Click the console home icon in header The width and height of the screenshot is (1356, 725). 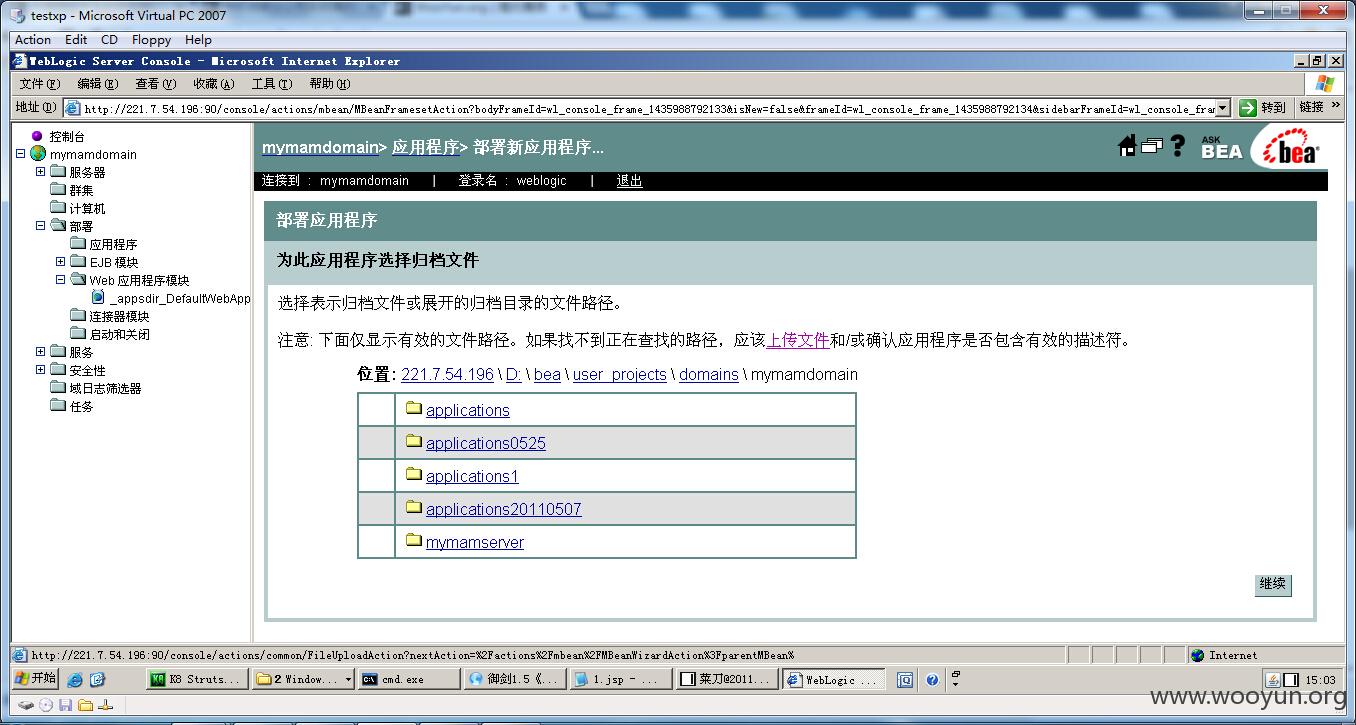[1127, 147]
